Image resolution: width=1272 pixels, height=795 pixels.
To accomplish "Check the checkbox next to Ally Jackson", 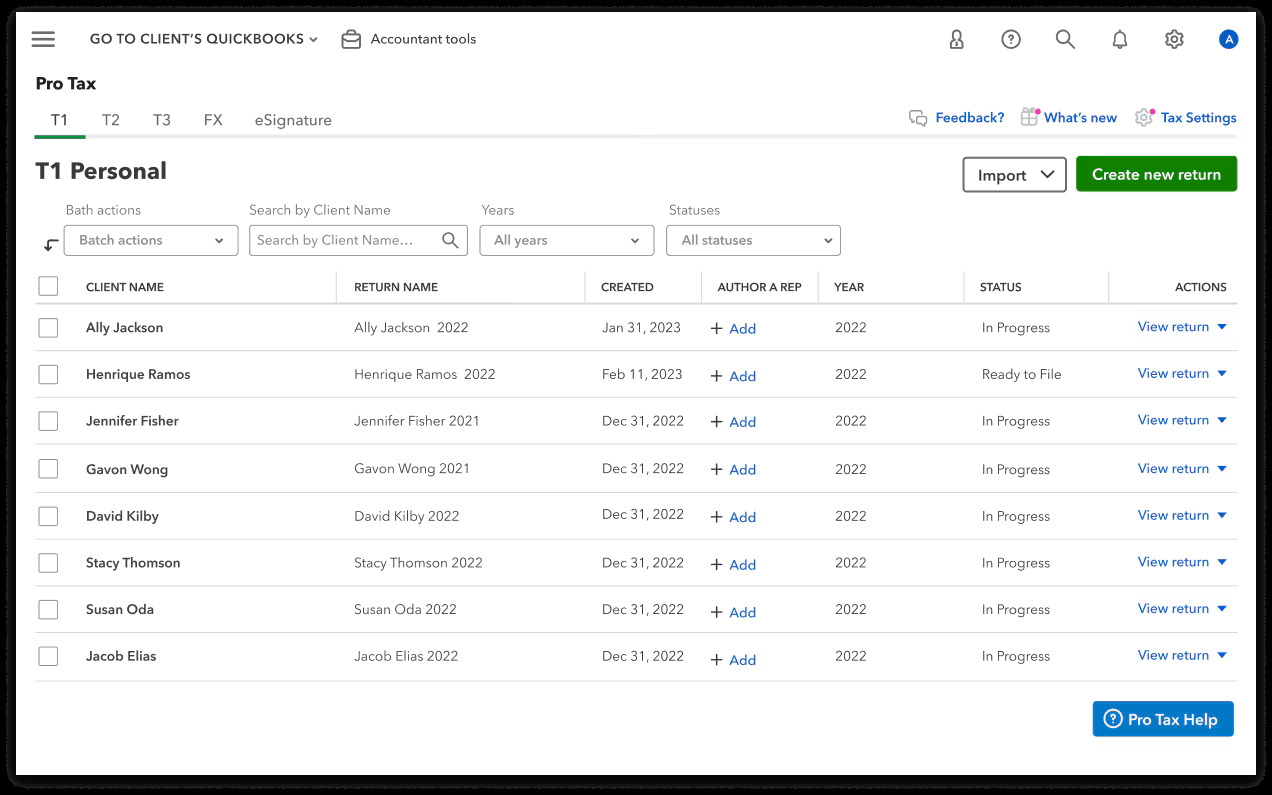I will tap(48, 327).
